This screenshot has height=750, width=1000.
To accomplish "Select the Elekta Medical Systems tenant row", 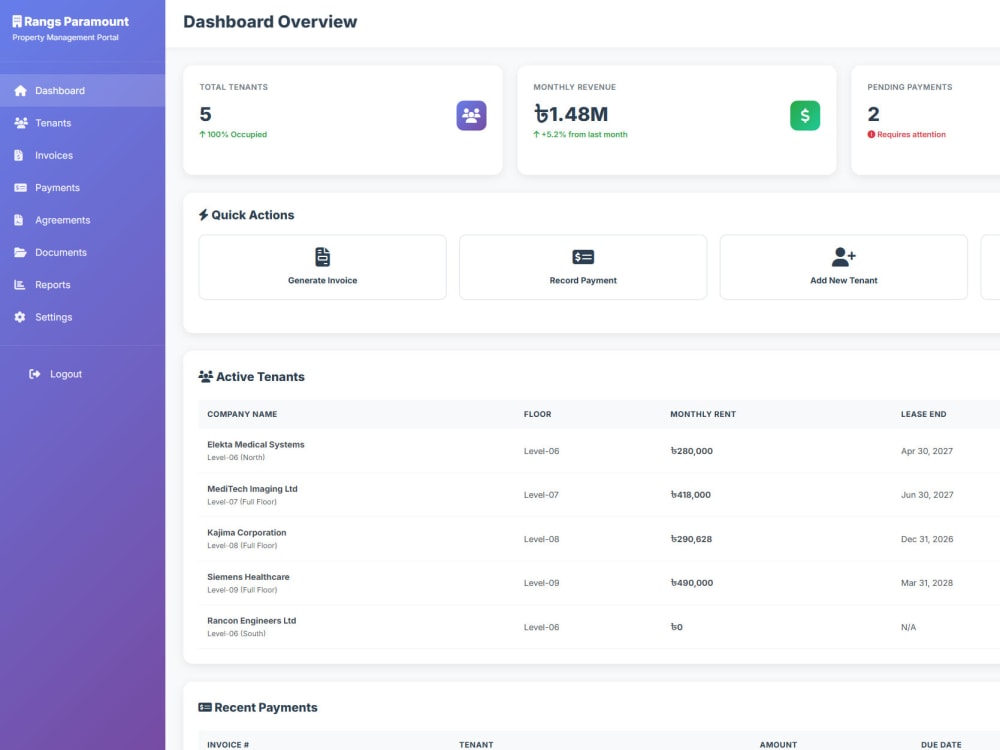I will pyautogui.click(x=599, y=451).
